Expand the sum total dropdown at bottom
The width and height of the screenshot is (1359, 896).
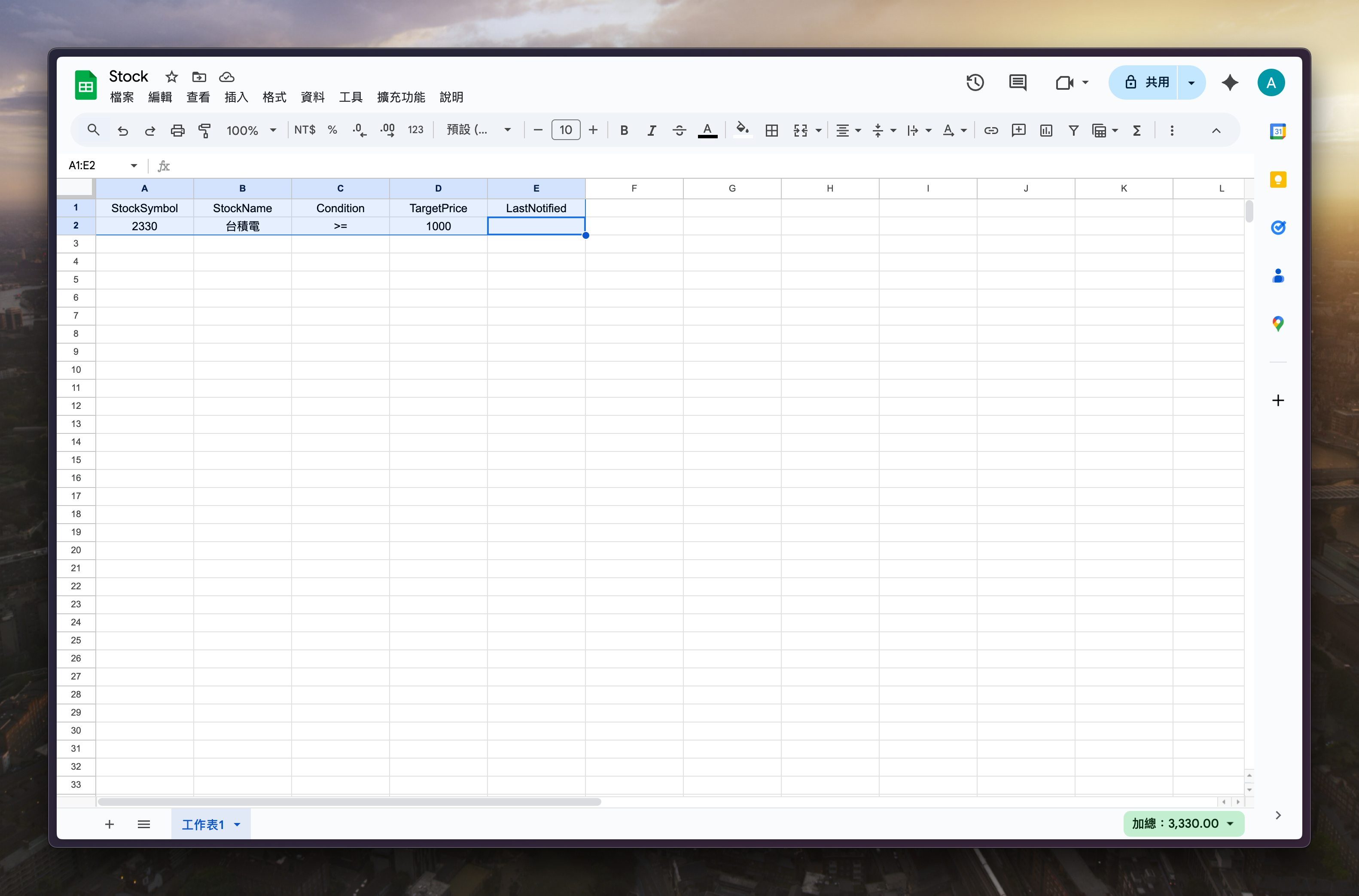tap(1230, 823)
